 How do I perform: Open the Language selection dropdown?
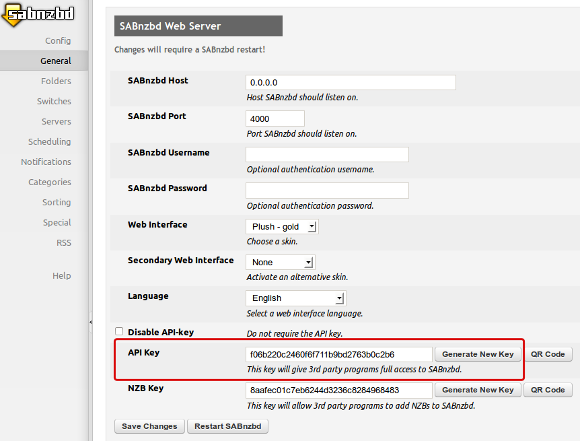tap(296, 298)
